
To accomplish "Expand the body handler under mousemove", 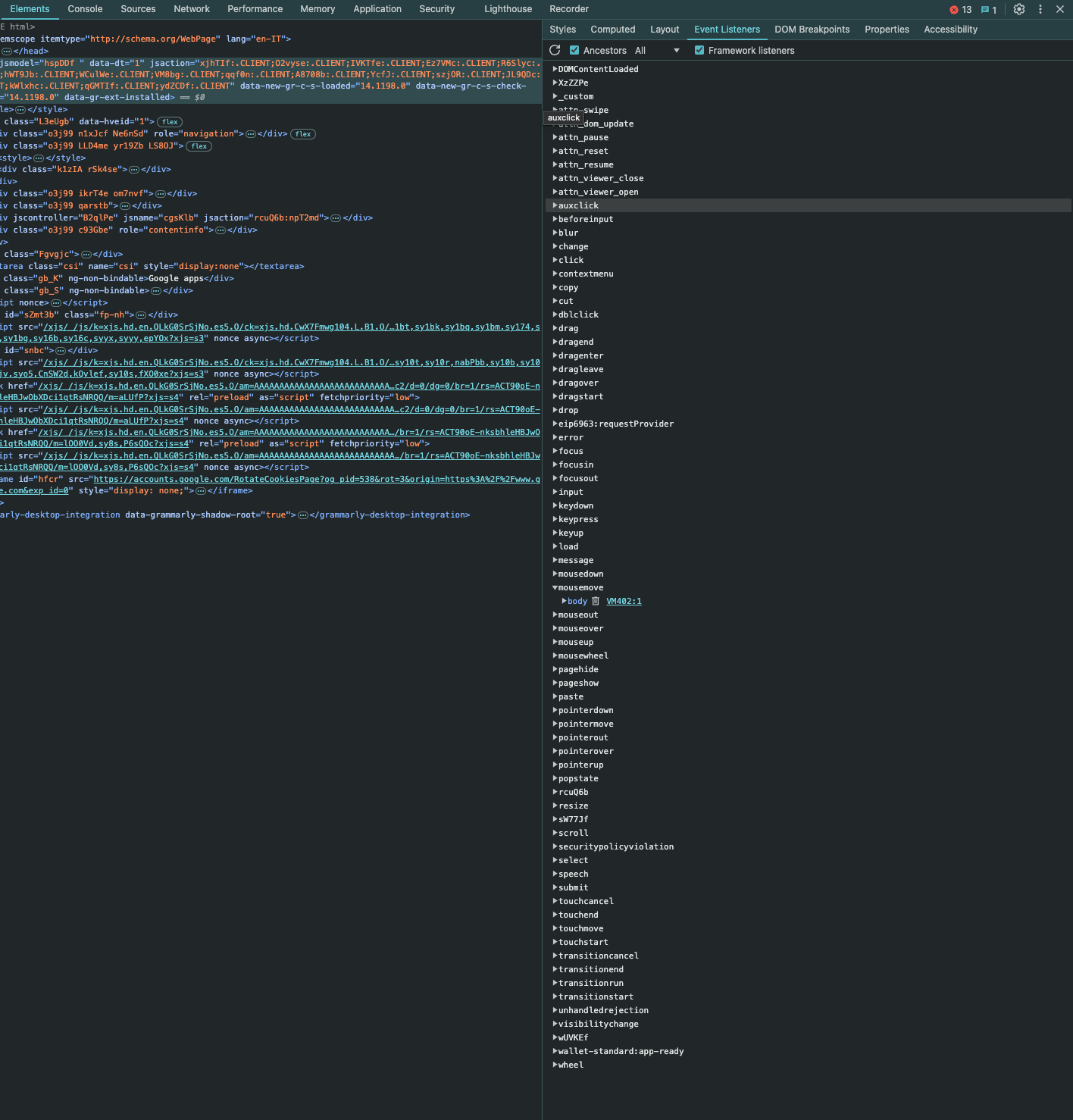I will [x=564, y=601].
